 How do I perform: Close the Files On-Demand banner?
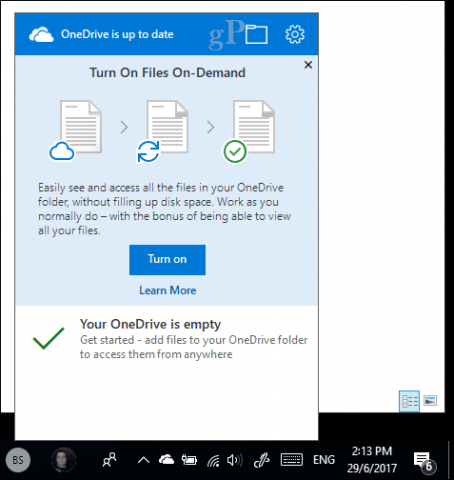pos(308,65)
